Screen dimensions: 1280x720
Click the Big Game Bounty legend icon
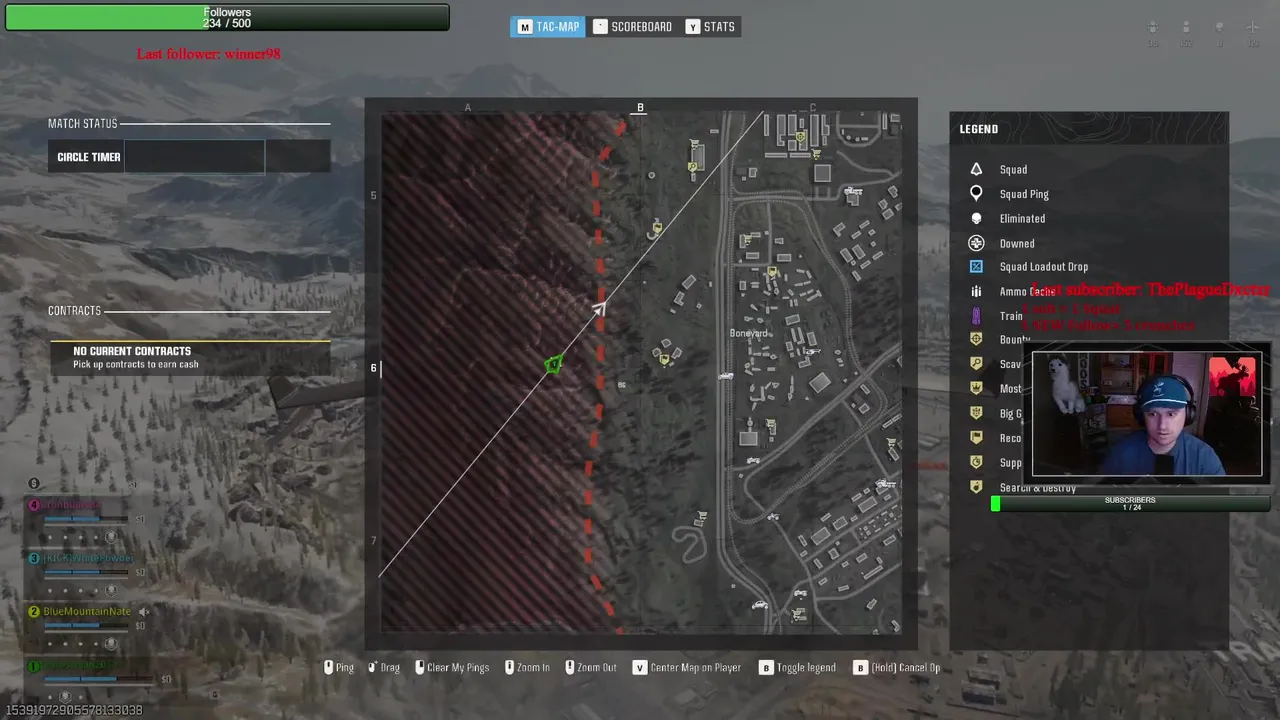976,413
